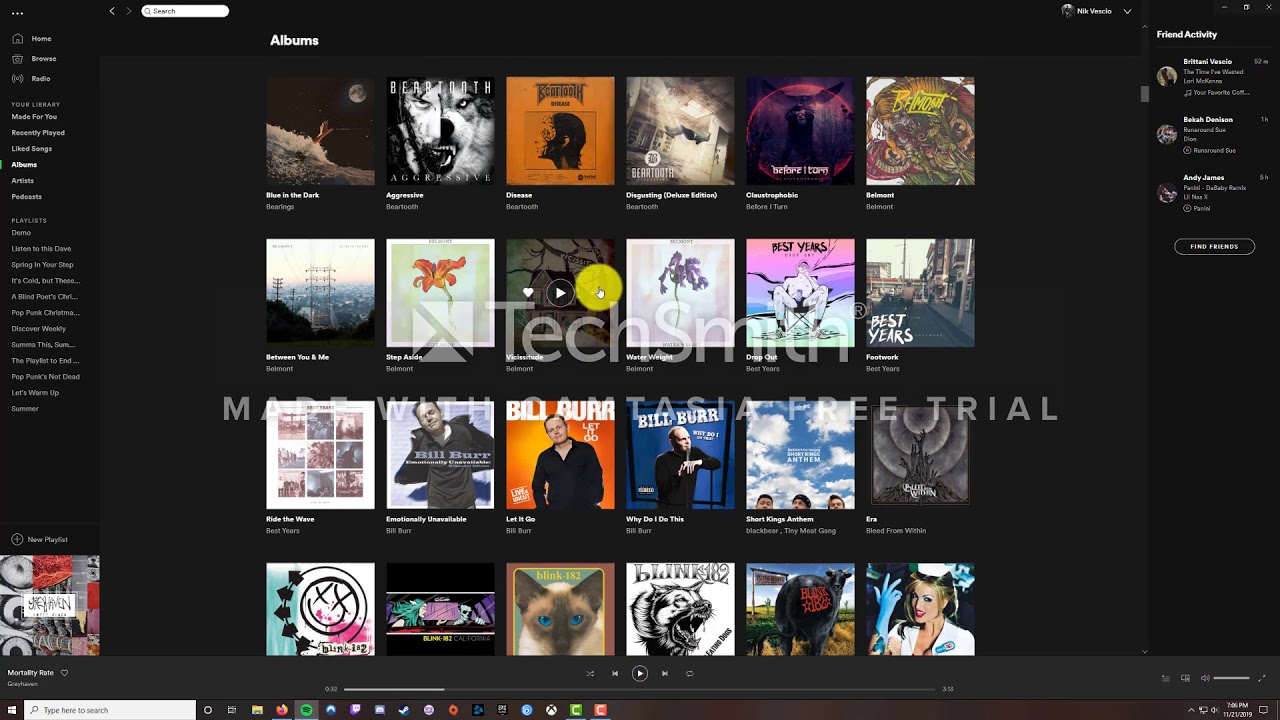Open the Let It Go album cover

click(560, 455)
